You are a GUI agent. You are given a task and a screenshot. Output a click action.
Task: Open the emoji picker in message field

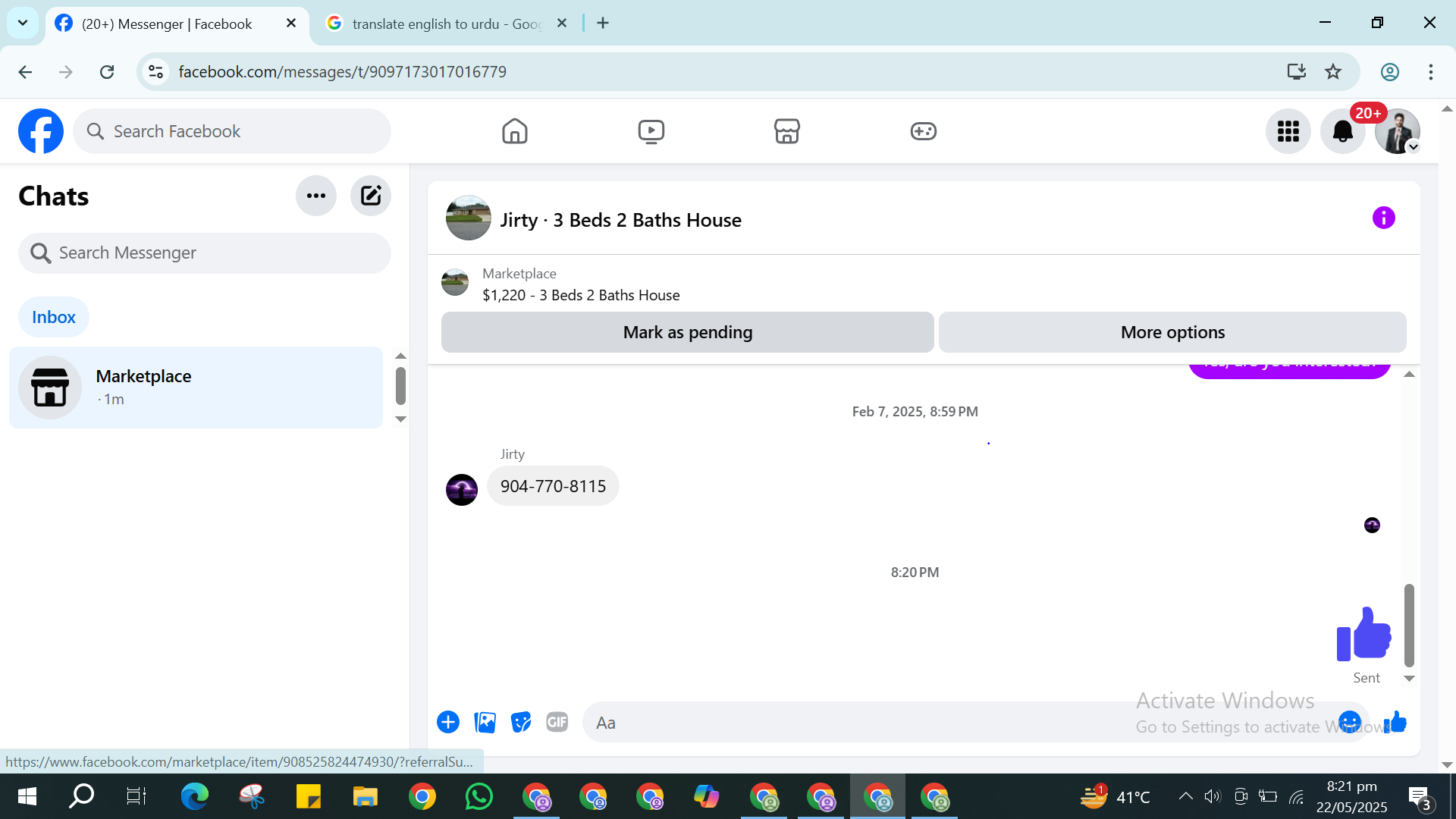click(1350, 723)
